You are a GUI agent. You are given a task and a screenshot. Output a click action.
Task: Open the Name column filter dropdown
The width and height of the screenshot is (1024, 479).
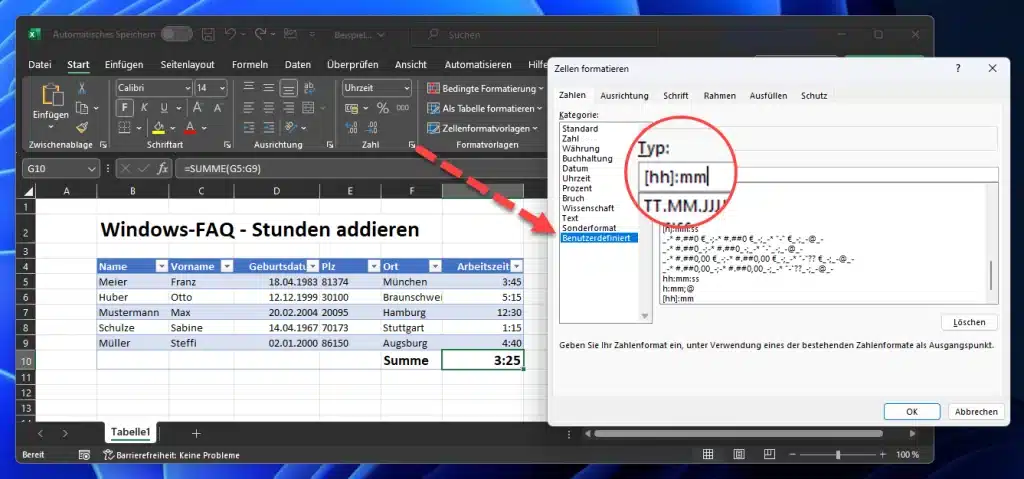pos(160,267)
